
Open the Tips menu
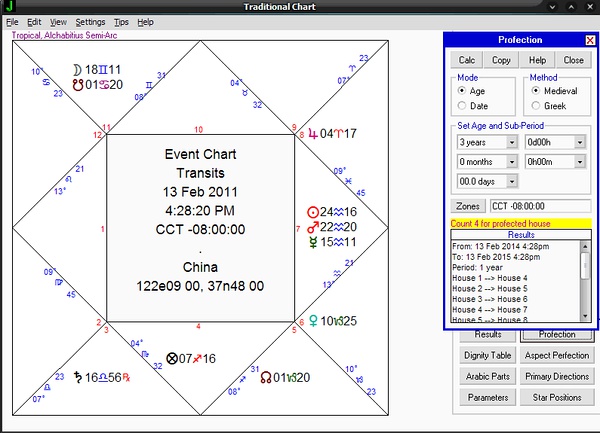coord(121,21)
